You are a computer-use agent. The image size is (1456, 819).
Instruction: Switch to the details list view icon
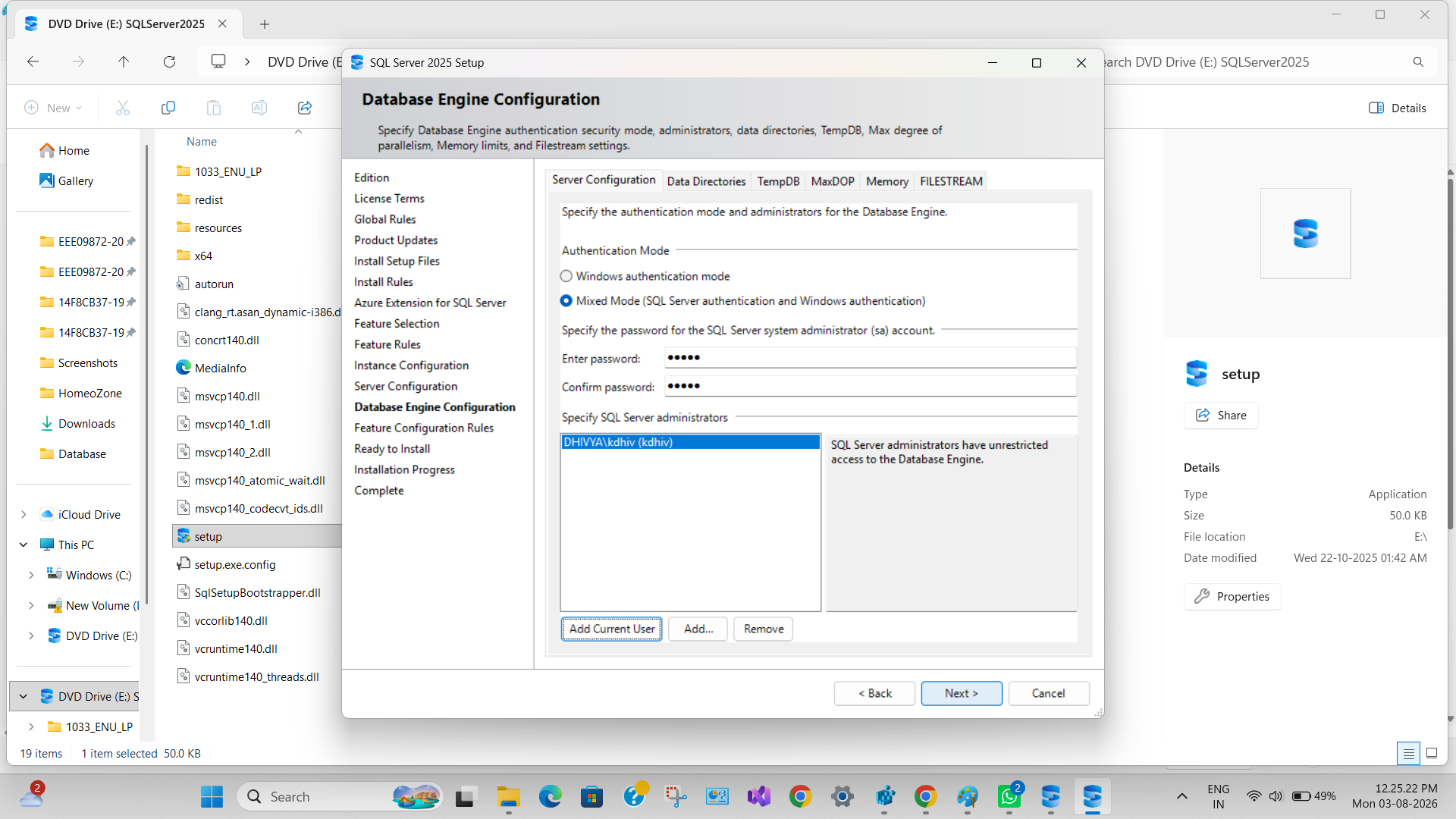(x=1408, y=754)
